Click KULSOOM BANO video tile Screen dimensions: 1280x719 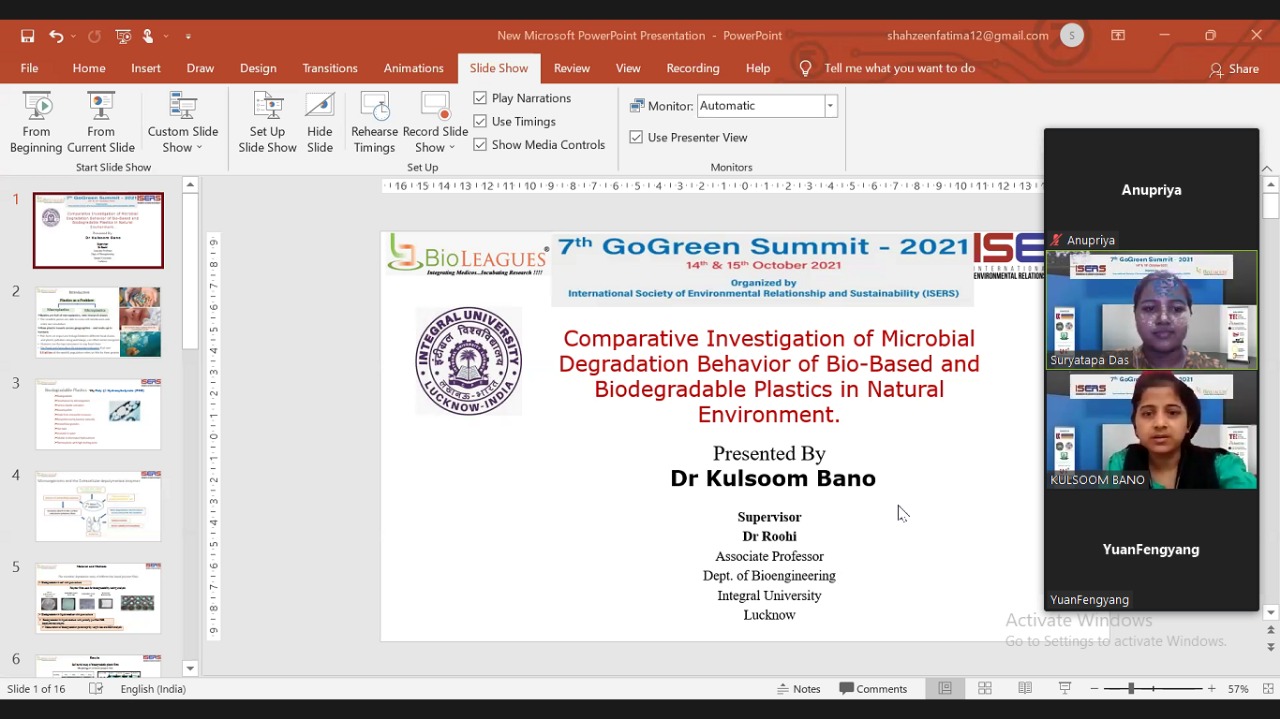point(1151,431)
